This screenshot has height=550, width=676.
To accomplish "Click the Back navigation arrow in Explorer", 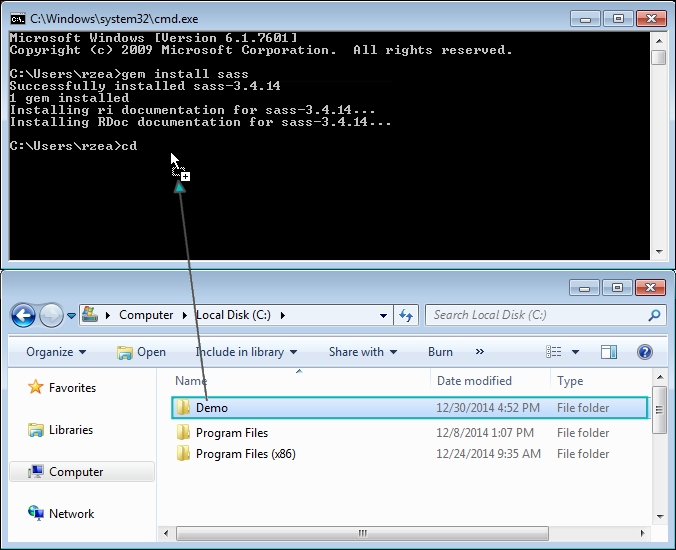I will (24, 315).
